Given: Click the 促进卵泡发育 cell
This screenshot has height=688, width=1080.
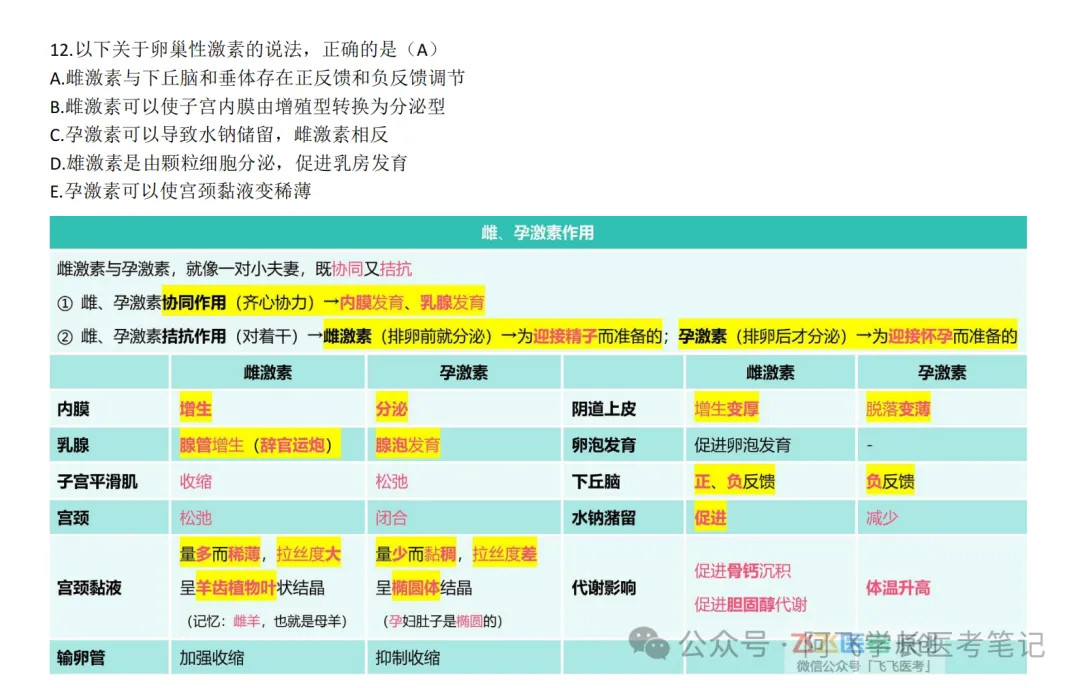Looking at the screenshot, I should tap(742, 445).
